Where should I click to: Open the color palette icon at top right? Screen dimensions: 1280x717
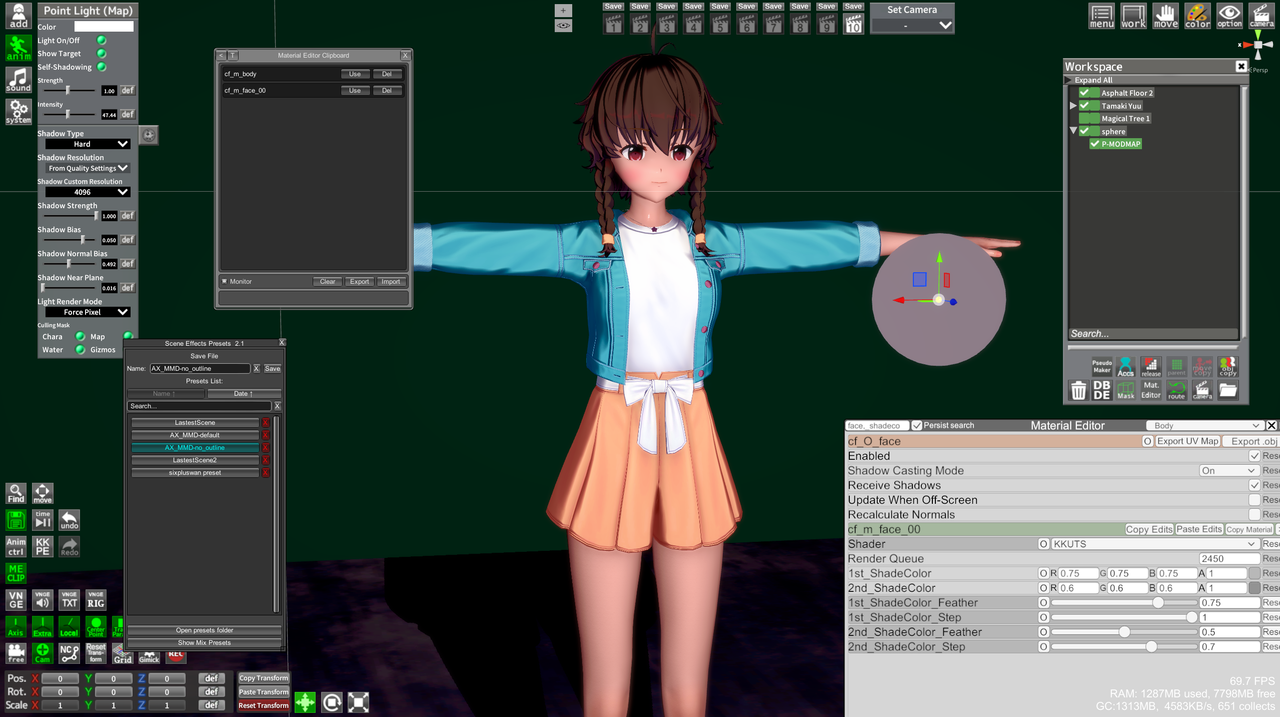[x=1197, y=16]
